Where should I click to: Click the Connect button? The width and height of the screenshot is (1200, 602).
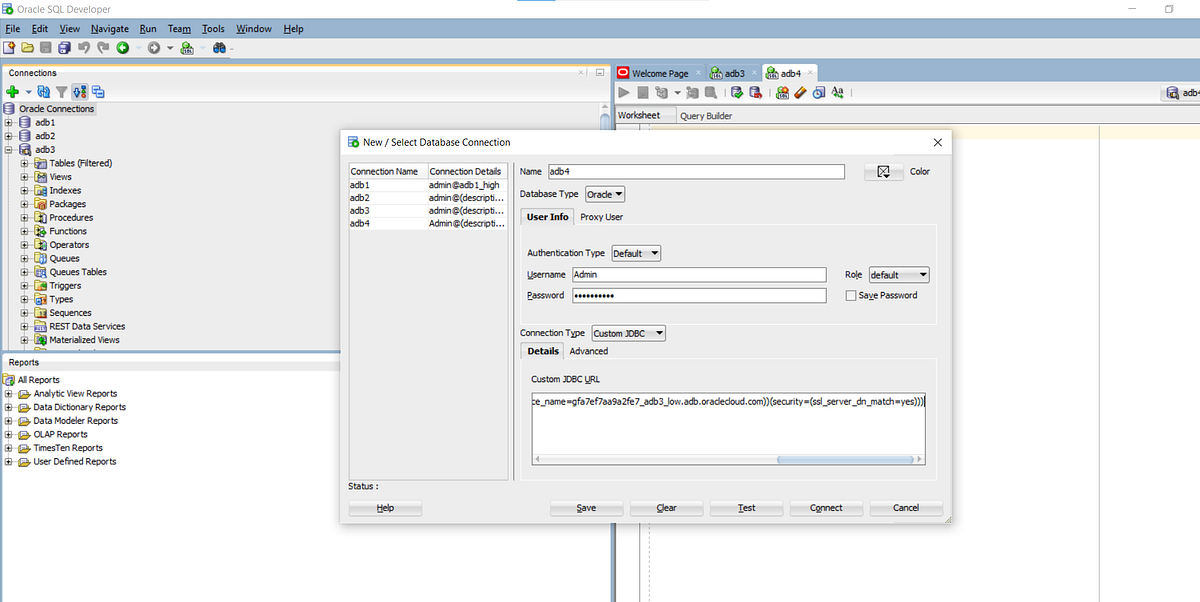tap(826, 507)
